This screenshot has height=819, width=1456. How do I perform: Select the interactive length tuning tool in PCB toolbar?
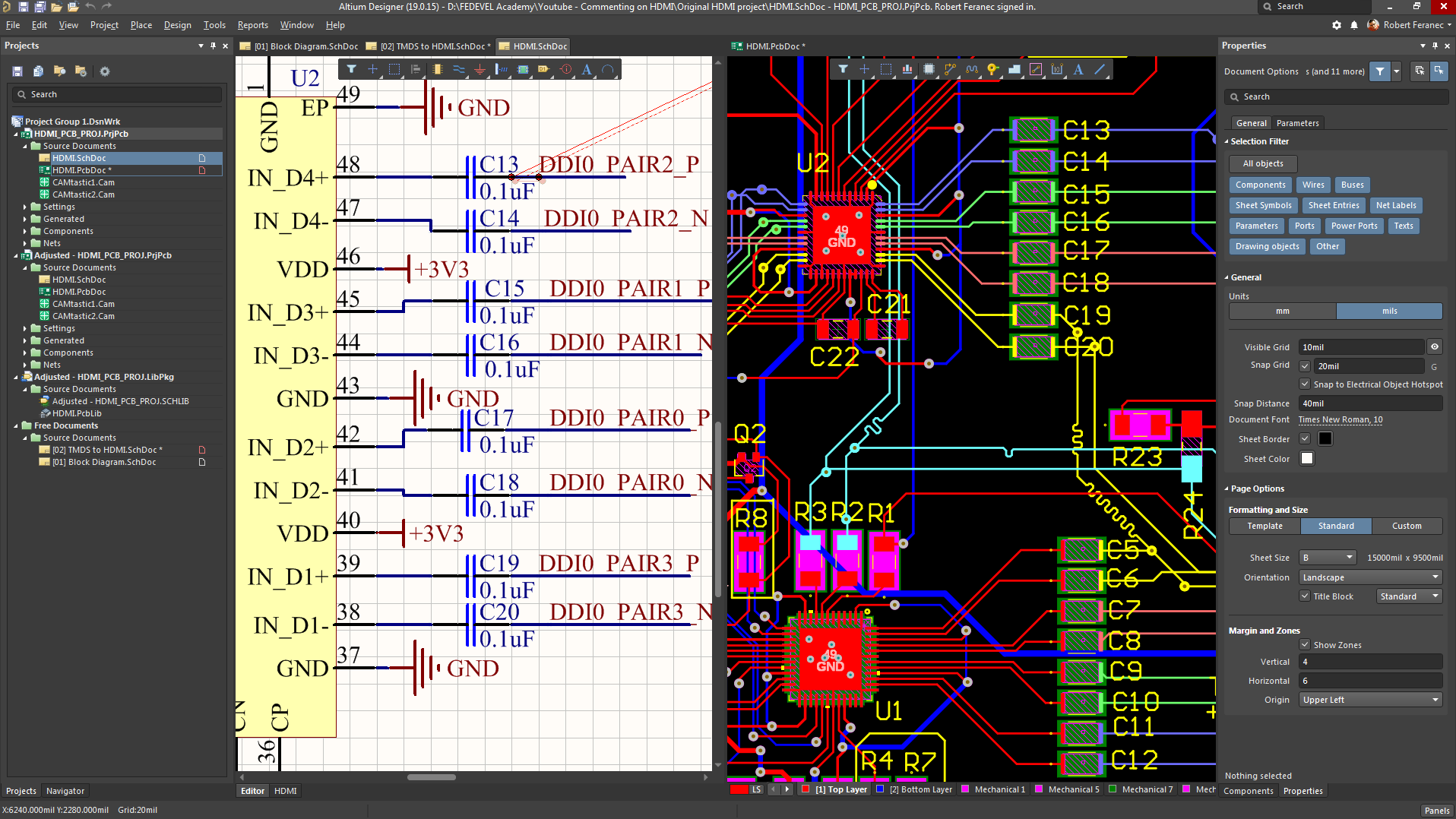pos(971,69)
